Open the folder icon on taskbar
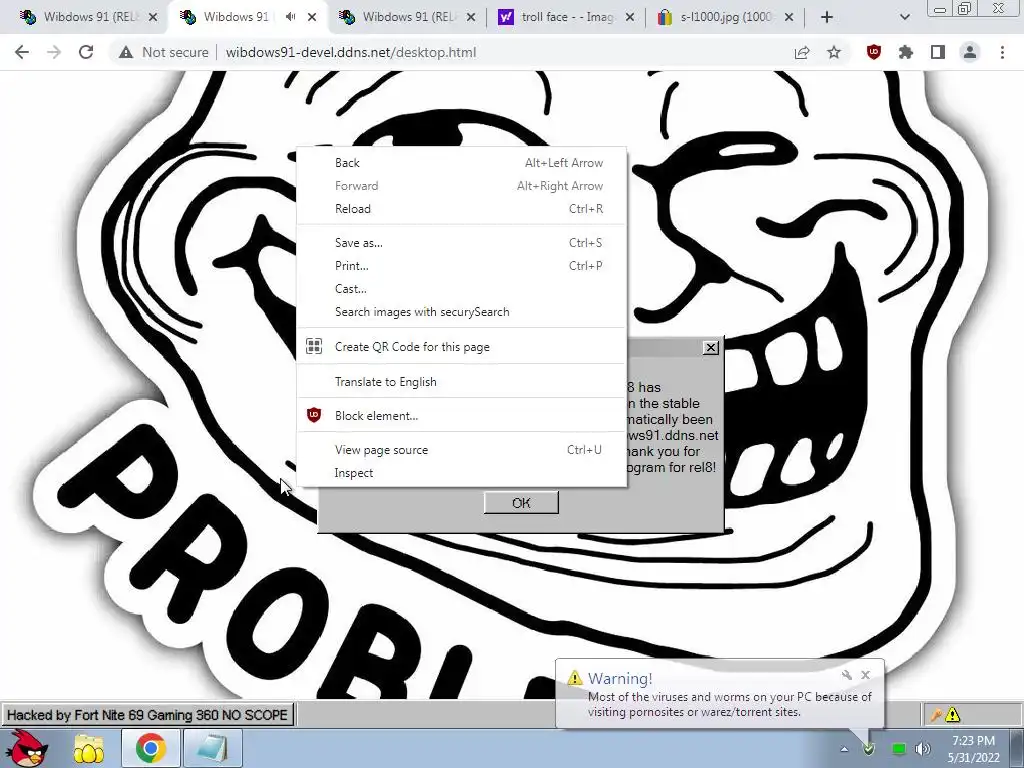 click(88, 748)
